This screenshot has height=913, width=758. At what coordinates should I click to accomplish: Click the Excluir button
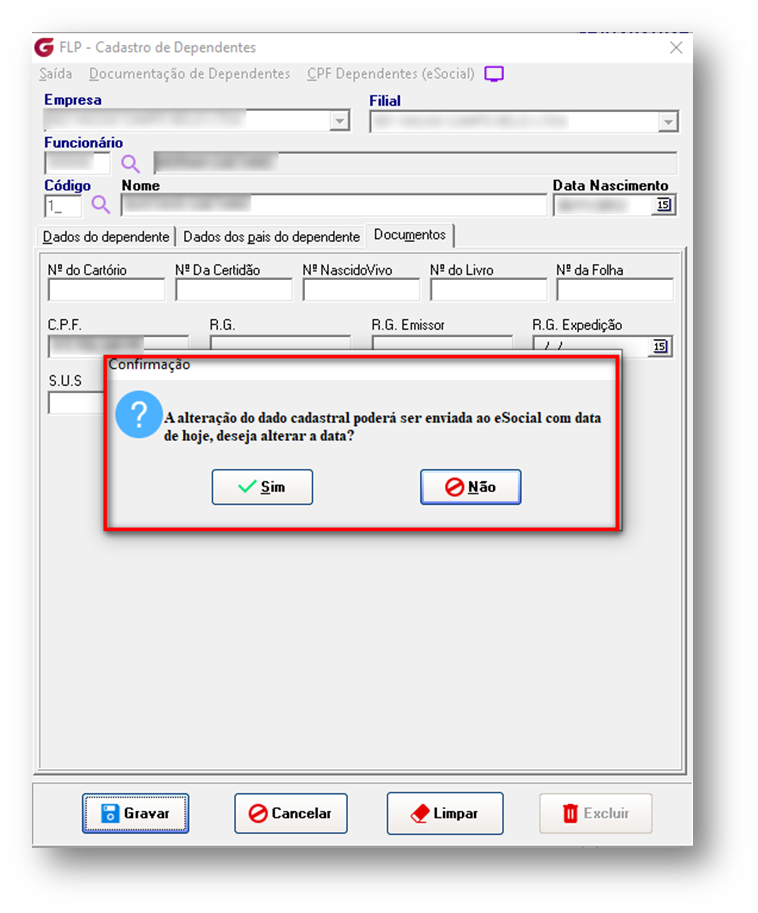(x=596, y=813)
